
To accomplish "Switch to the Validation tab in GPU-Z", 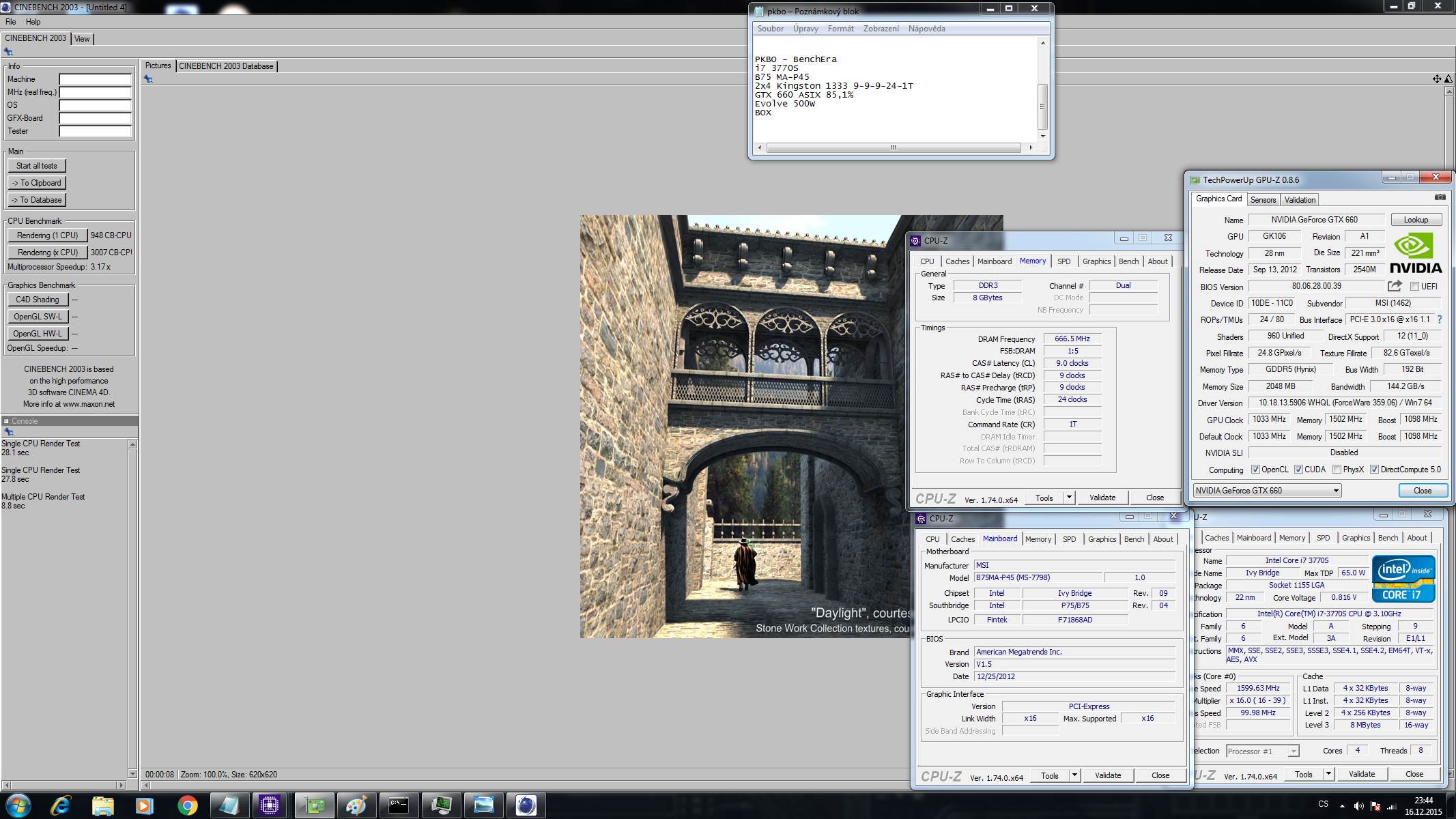I will point(1300,200).
